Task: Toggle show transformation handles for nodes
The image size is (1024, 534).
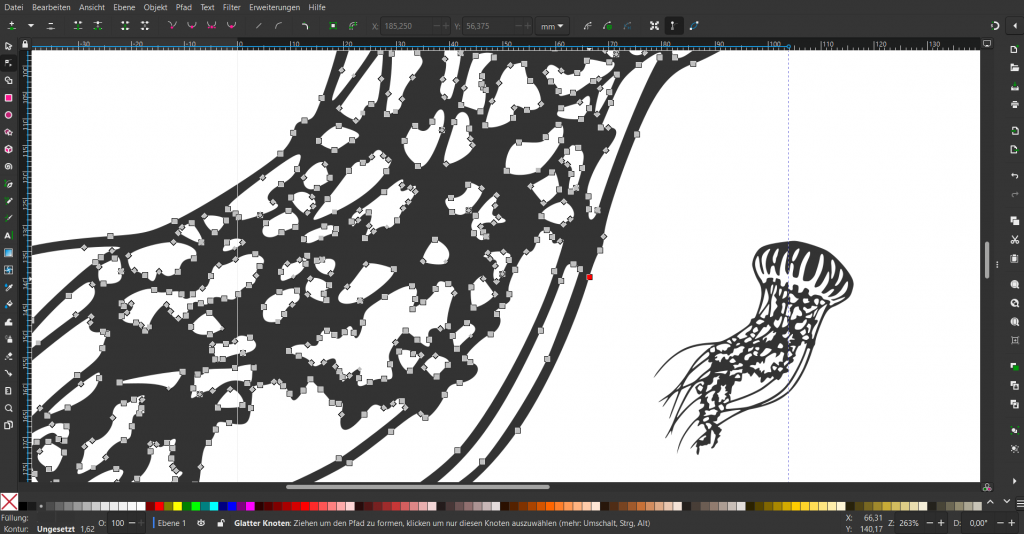Action: tap(654, 25)
